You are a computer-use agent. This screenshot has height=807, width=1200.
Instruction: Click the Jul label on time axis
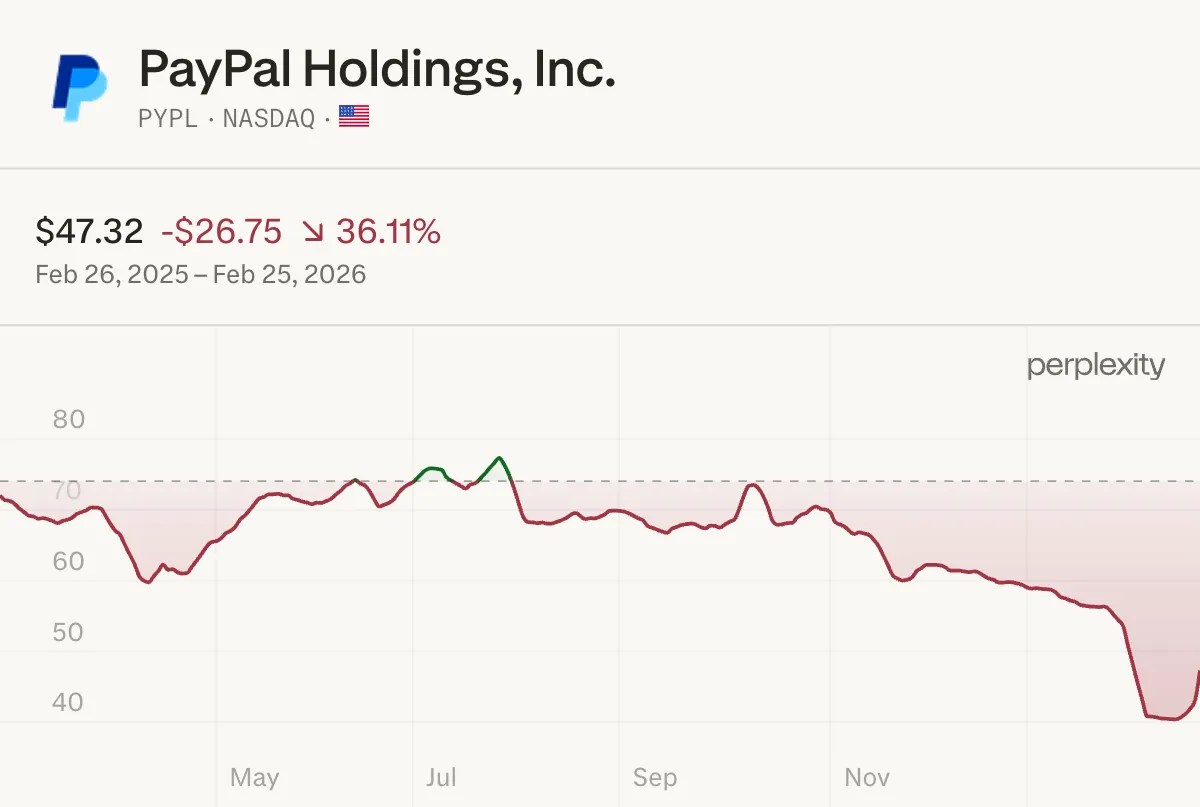[441, 777]
